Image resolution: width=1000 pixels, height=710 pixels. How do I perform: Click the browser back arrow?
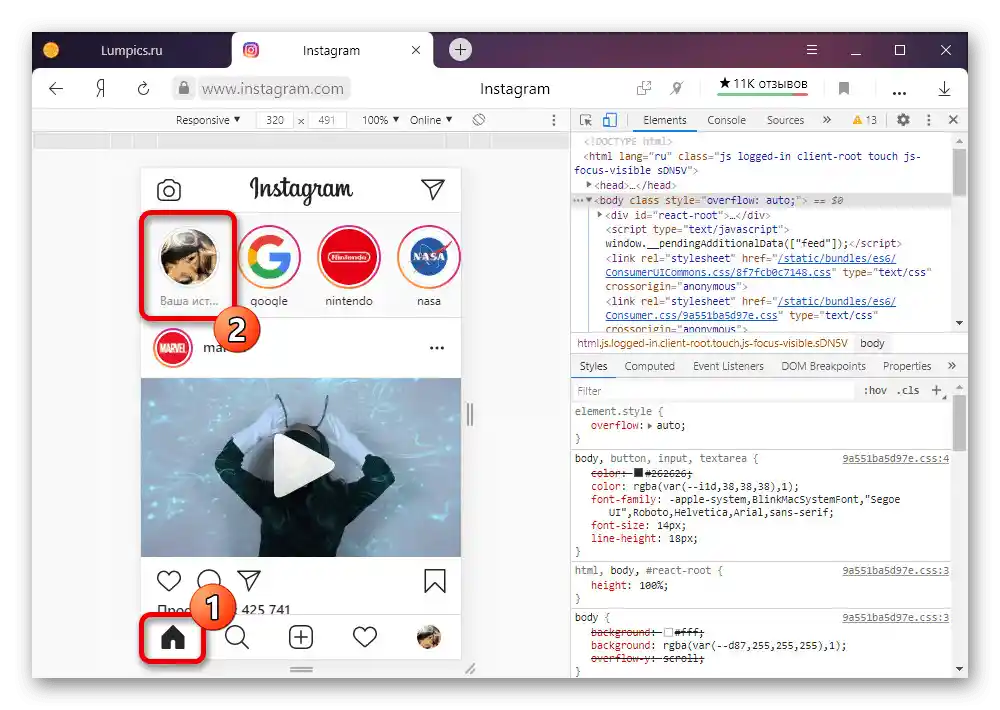56,89
